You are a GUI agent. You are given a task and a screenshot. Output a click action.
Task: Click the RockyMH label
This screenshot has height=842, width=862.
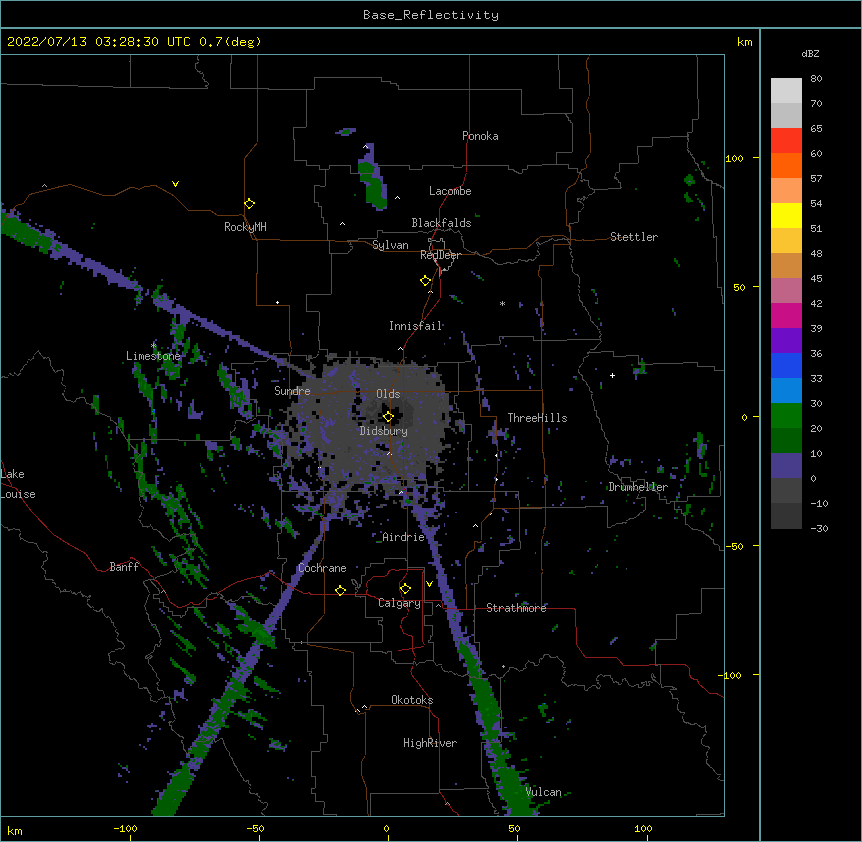click(x=245, y=226)
